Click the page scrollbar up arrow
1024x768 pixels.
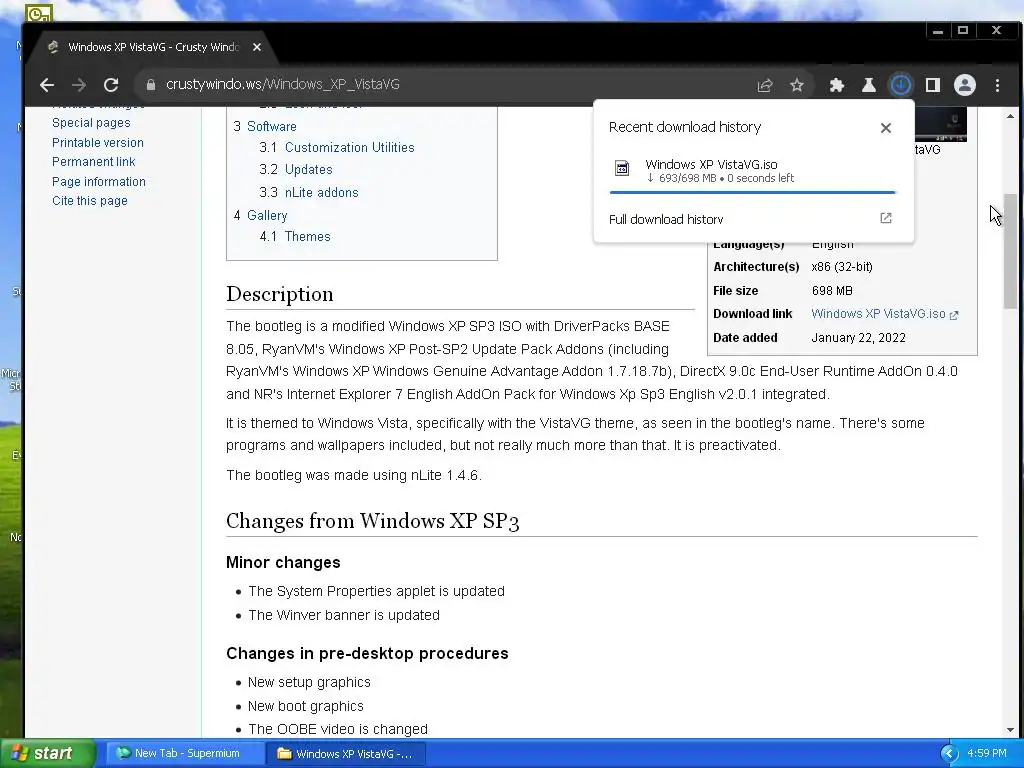point(1010,116)
